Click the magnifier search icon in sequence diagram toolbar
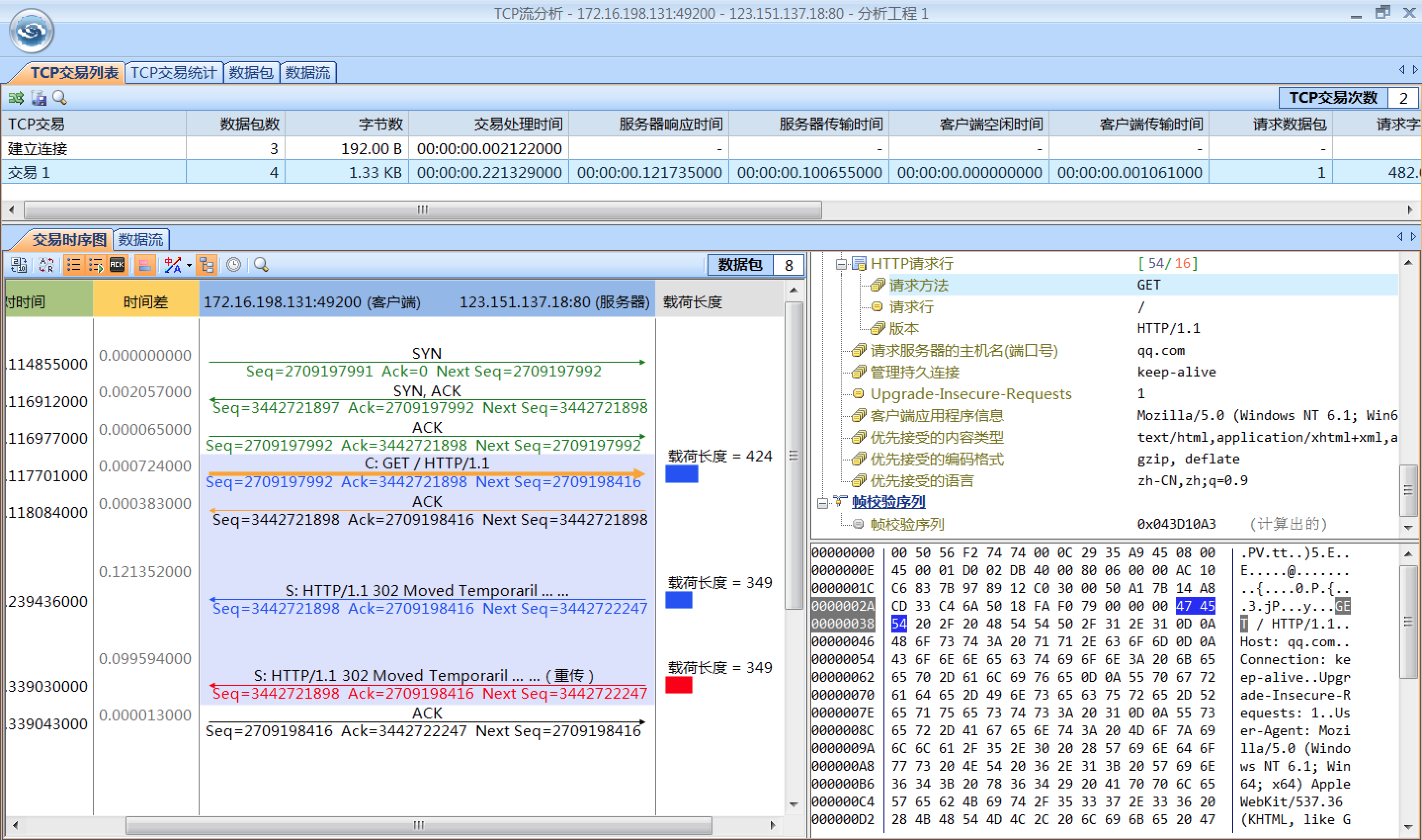The image size is (1422, 840). pyautogui.click(x=261, y=265)
